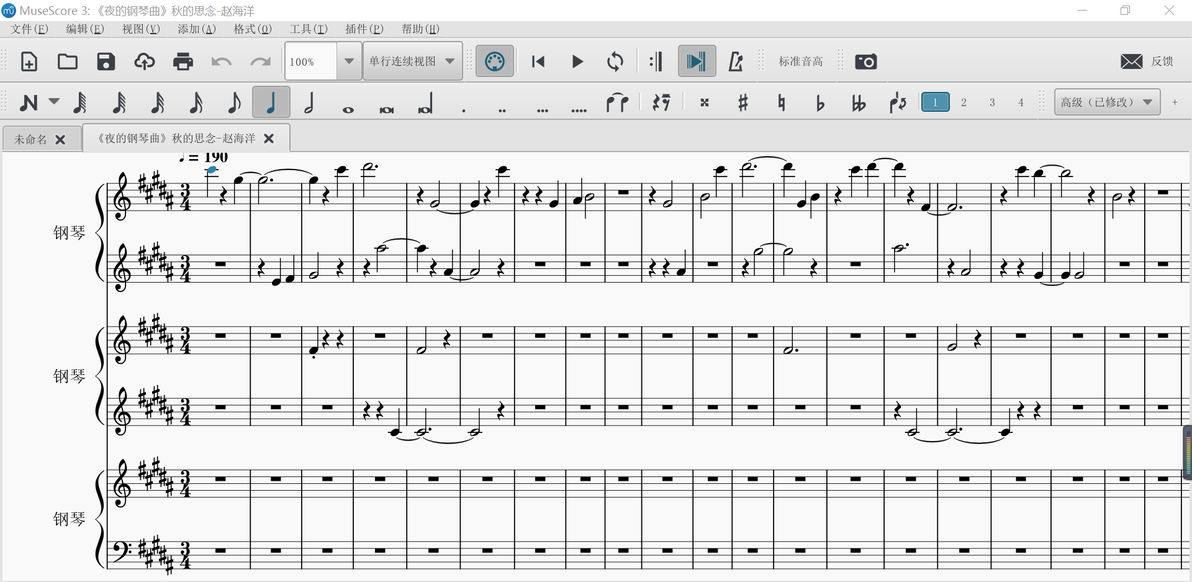This screenshot has height=582, width=1192.
Task: Click the concert pitch button 标准音高
Action: point(800,62)
